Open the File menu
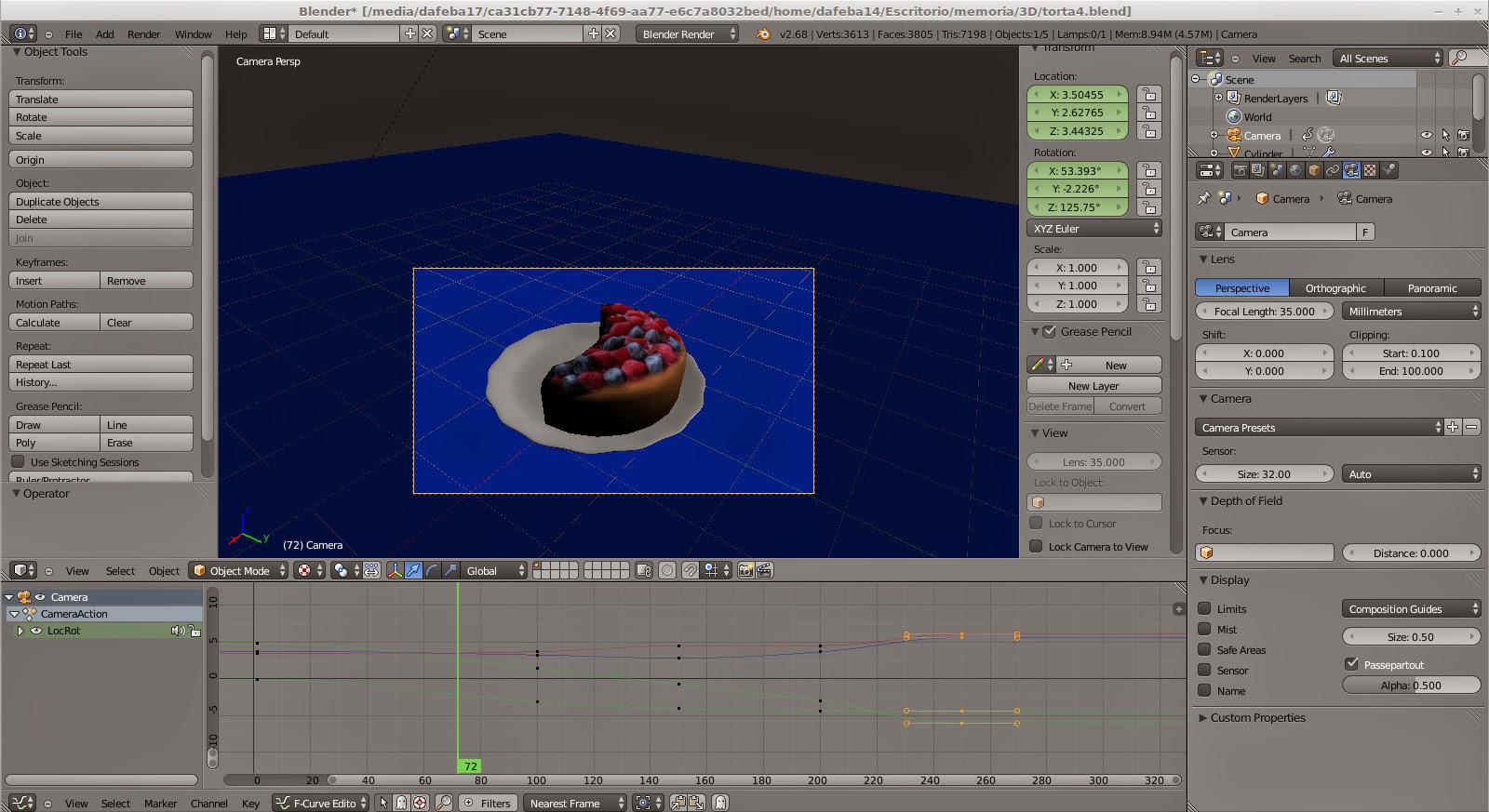This screenshot has height=812, width=1489. 74,33
